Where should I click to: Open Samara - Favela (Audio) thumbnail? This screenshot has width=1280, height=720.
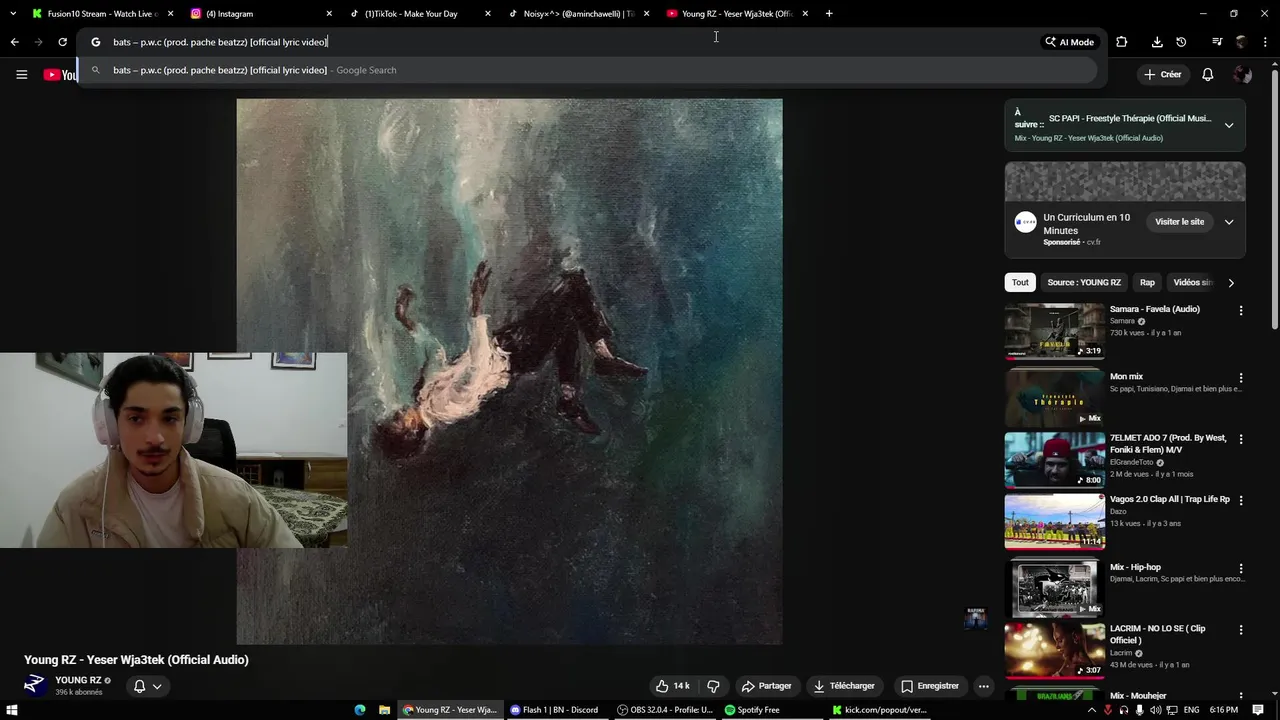1055,331
